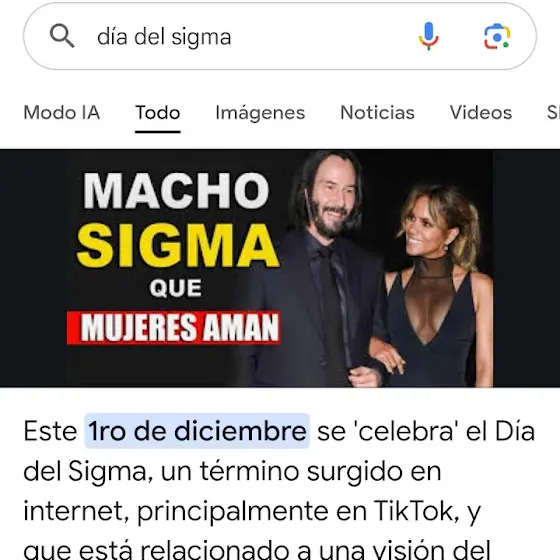Click "término surgido en" snippet line
The height and width of the screenshot is (560, 560).
pos(320,471)
